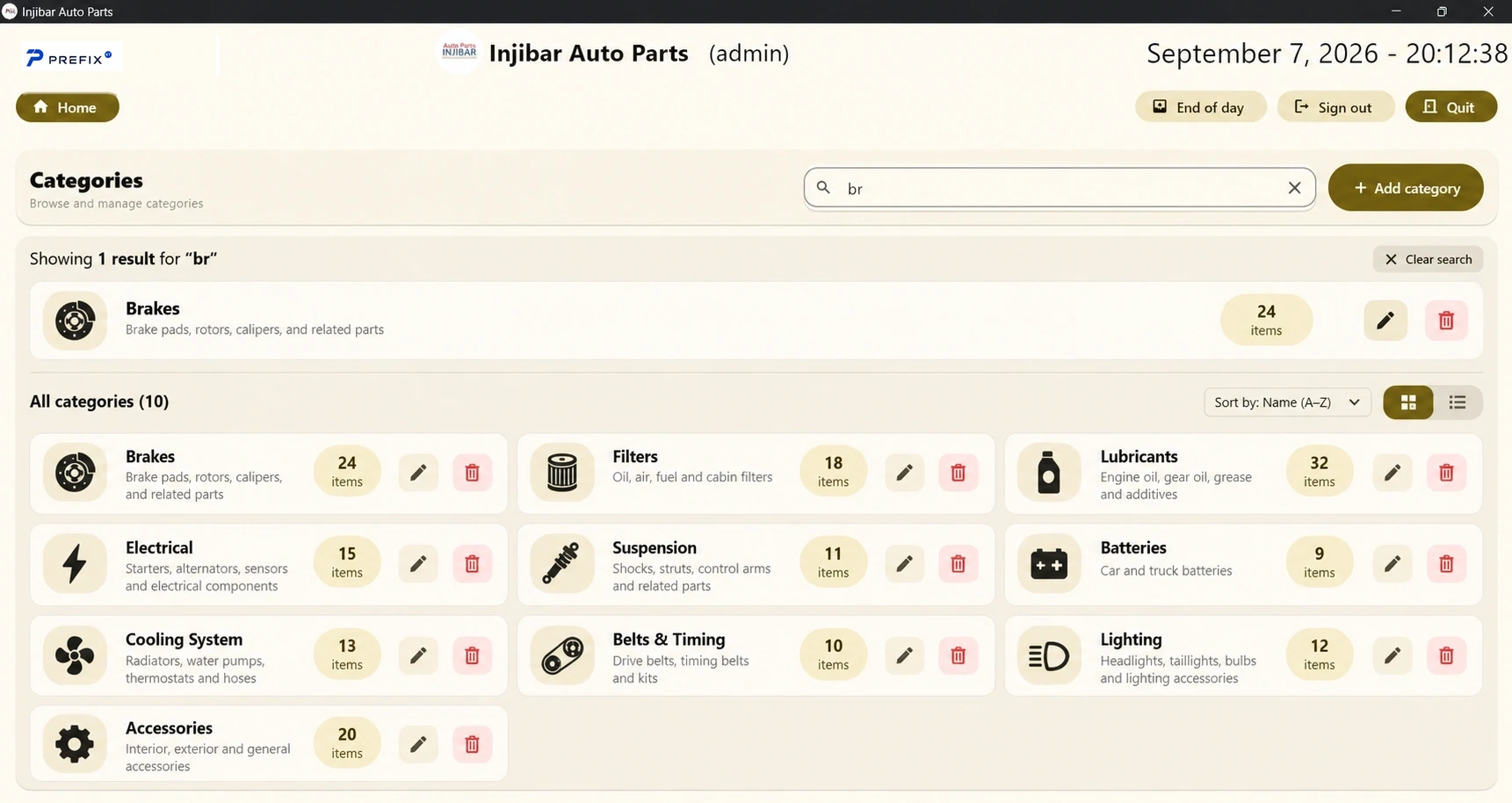Go to Home
This screenshot has width=1512, height=803.
click(x=68, y=107)
